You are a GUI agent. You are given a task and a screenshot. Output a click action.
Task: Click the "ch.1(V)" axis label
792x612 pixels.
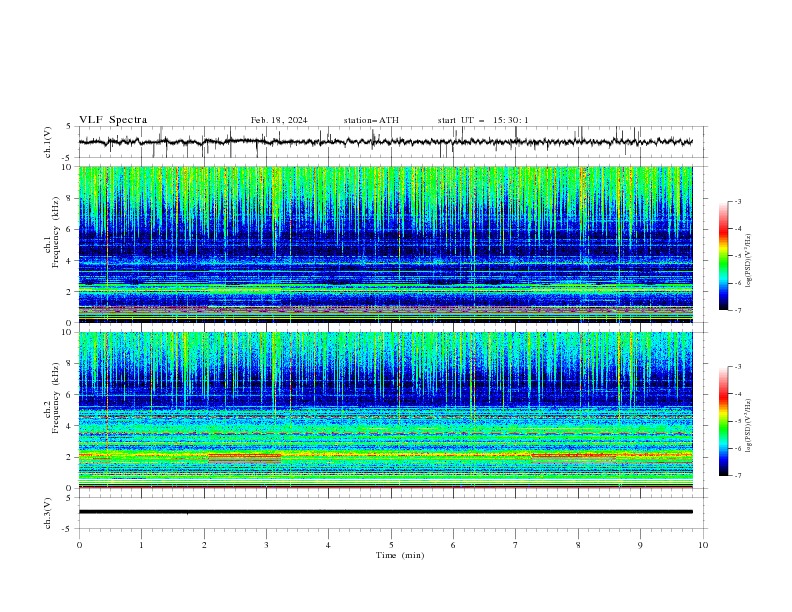point(48,142)
